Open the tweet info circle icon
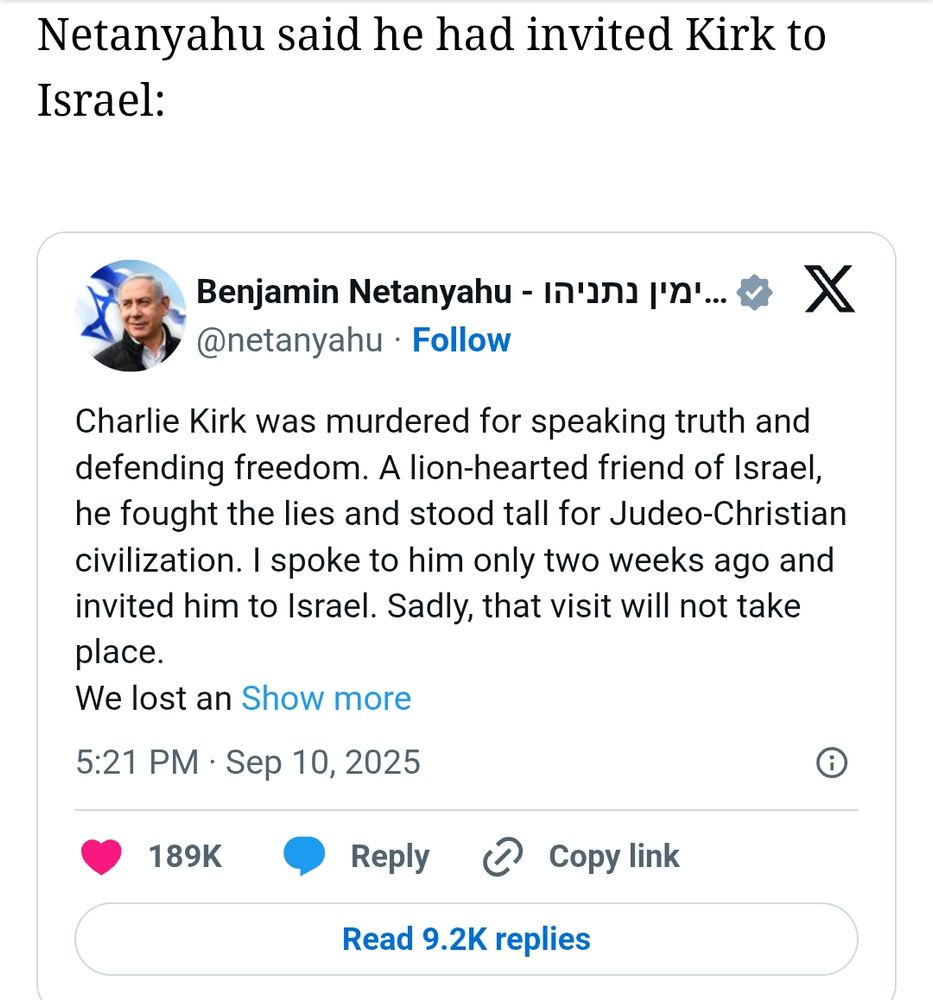 click(832, 763)
